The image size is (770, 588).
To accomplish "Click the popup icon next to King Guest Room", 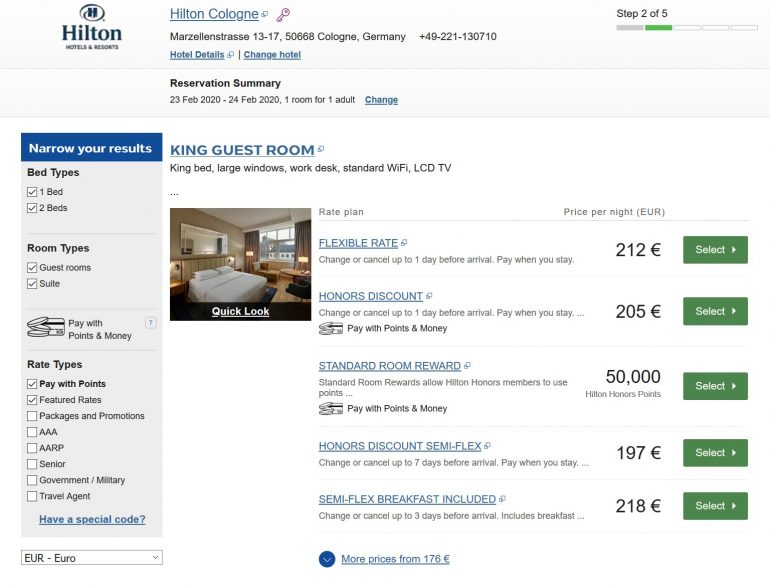I will 321,150.
